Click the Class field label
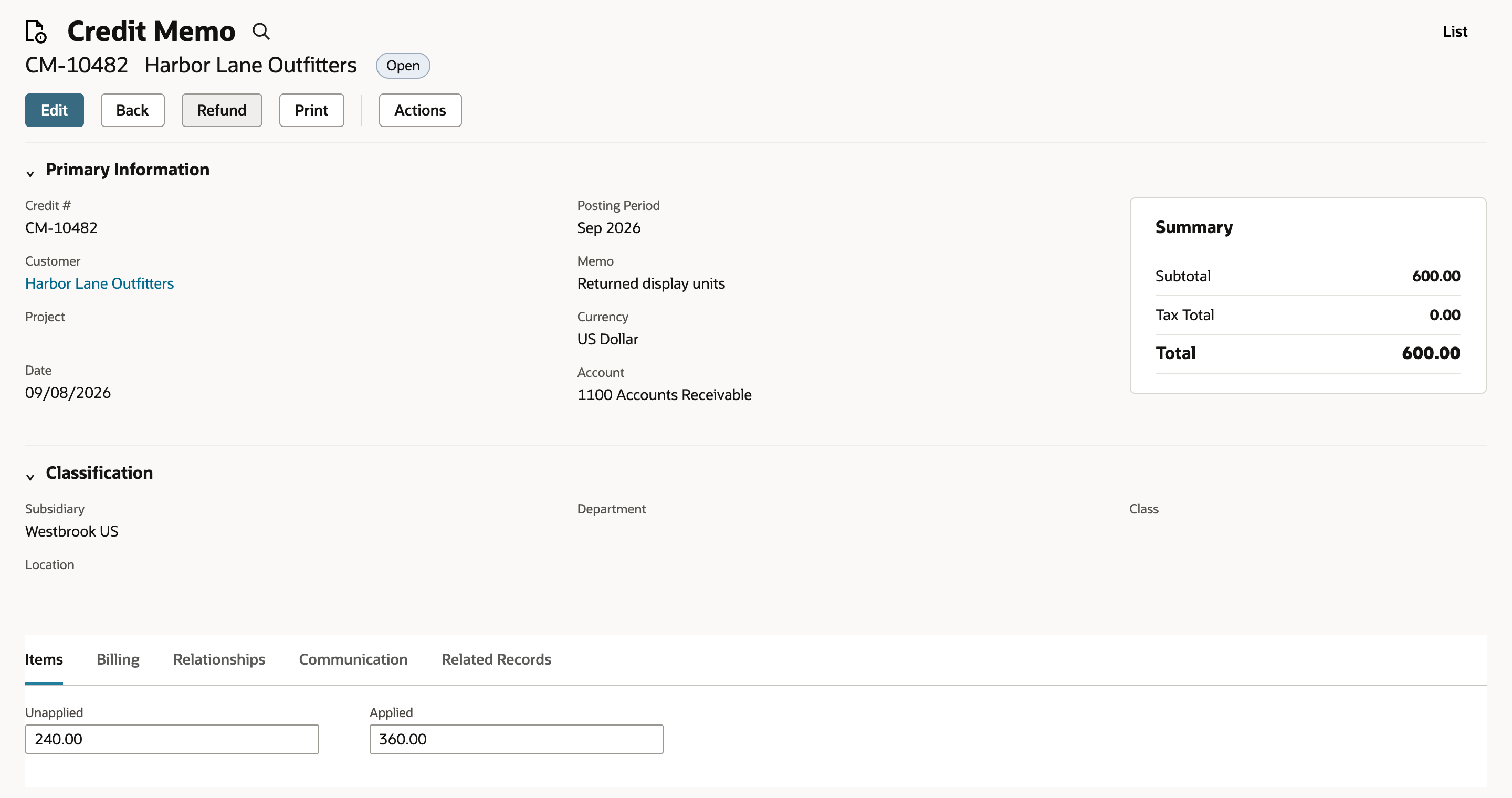 pos(1144,509)
